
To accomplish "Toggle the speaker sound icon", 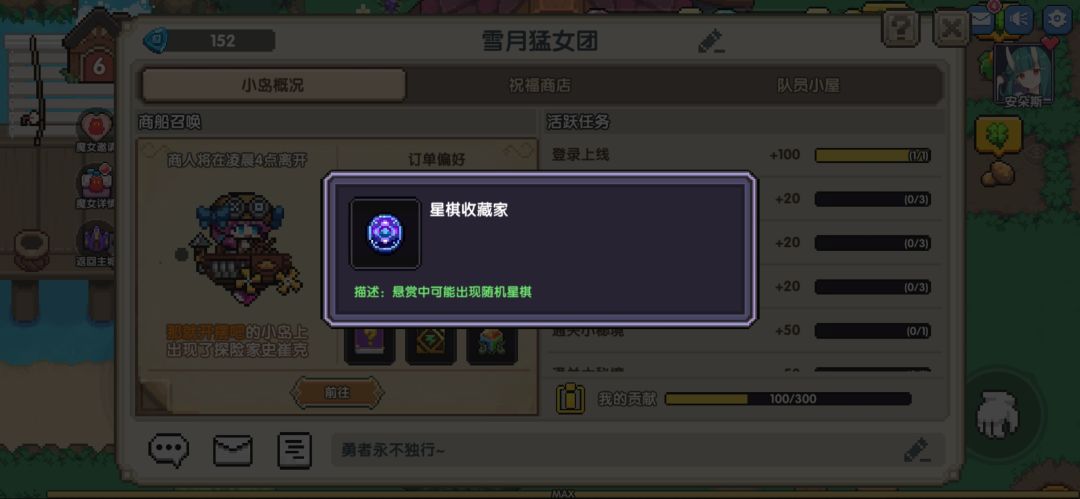I will coord(1019,19).
